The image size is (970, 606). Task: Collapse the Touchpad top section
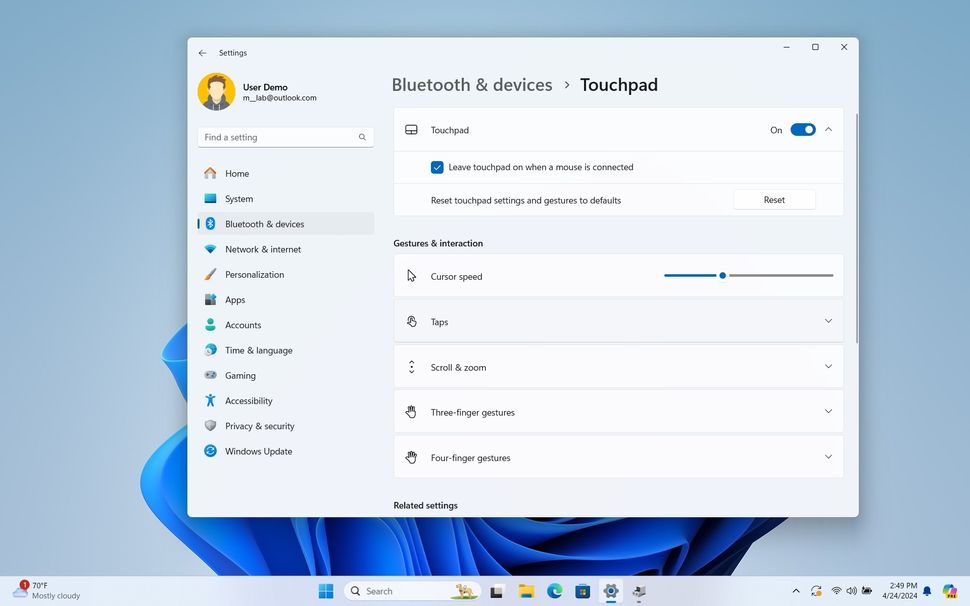pyautogui.click(x=828, y=129)
